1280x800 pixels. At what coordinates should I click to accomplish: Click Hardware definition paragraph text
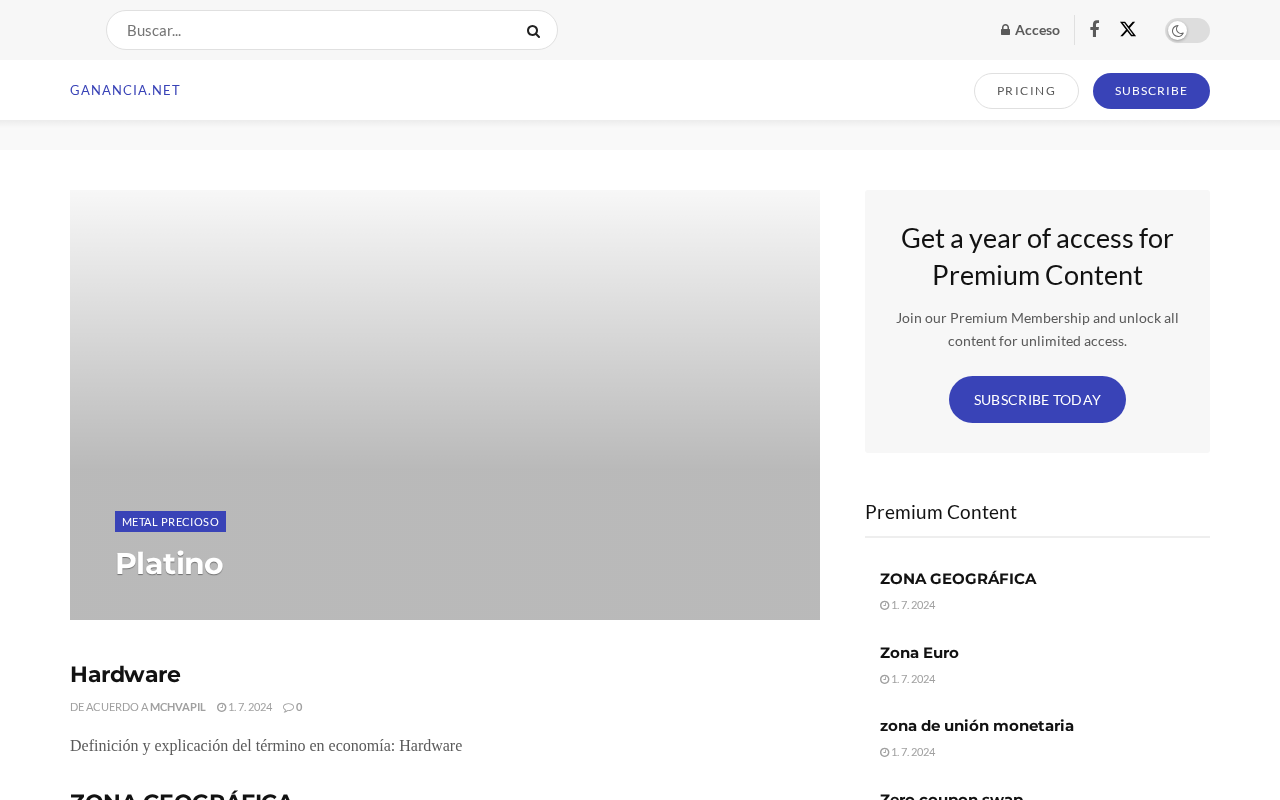tap(266, 746)
